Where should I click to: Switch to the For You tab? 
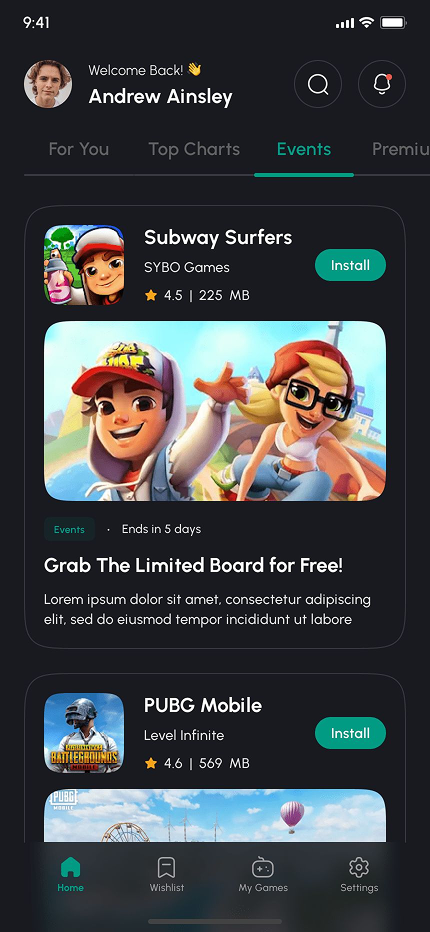click(x=79, y=149)
